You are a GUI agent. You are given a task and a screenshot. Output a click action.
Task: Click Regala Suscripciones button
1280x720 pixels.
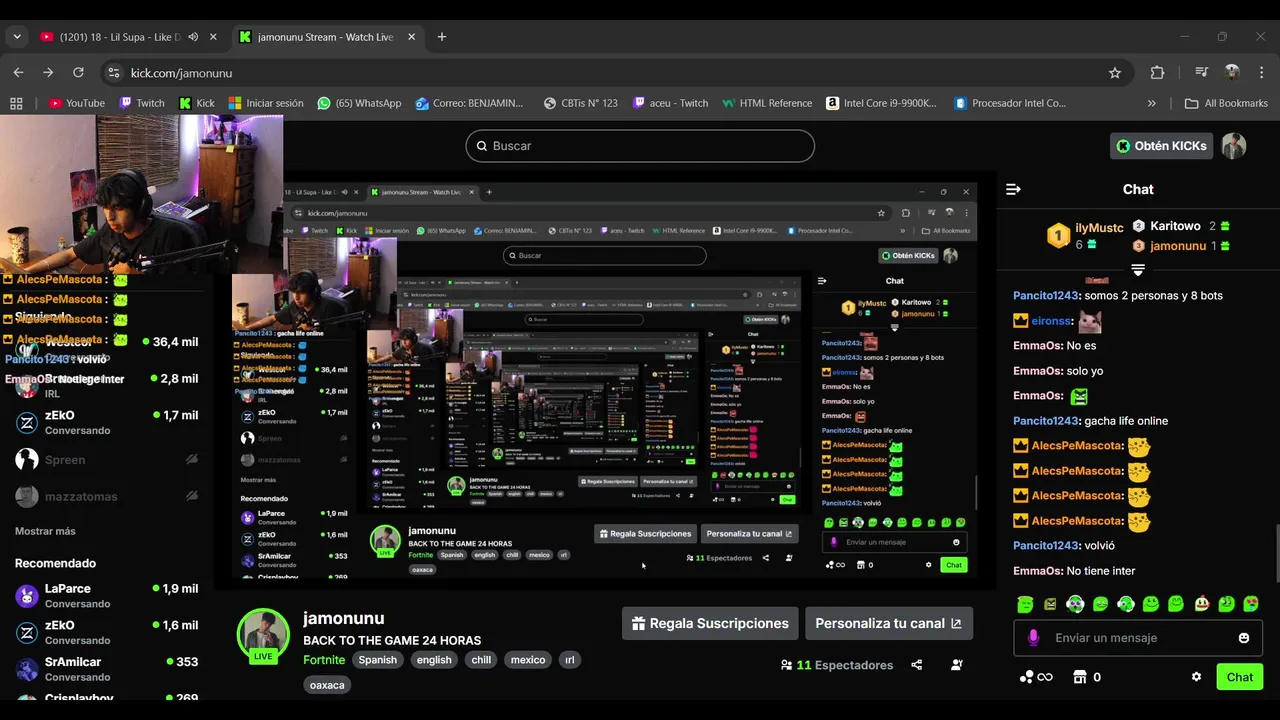(710, 623)
